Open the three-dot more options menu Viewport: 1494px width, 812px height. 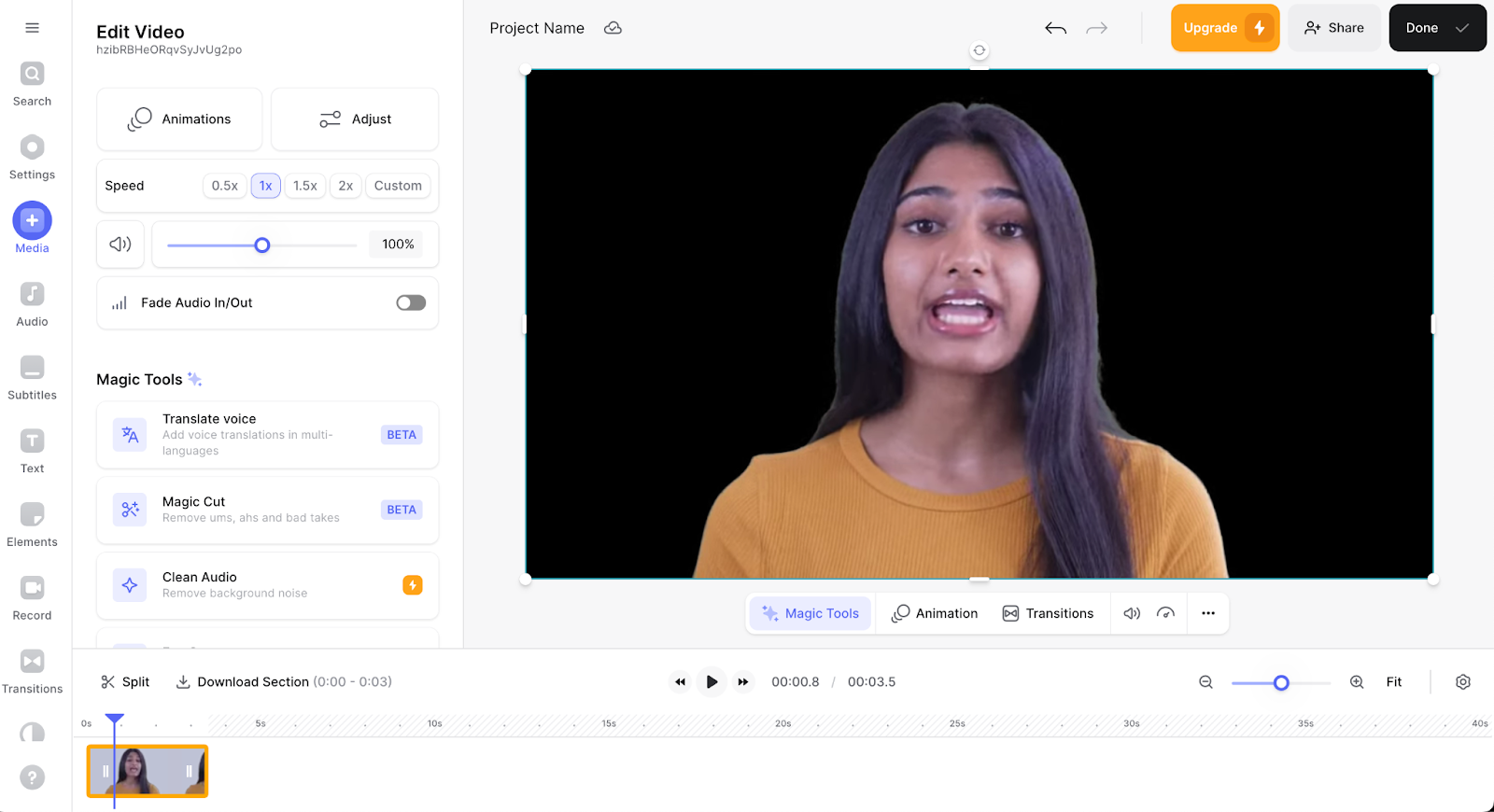tap(1208, 613)
